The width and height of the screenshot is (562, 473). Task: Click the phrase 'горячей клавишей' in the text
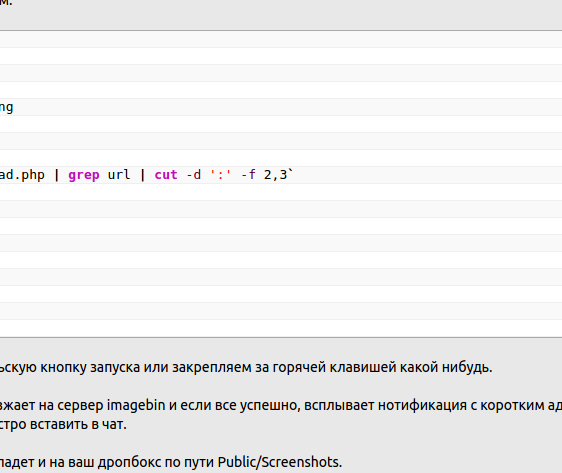coord(334,368)
